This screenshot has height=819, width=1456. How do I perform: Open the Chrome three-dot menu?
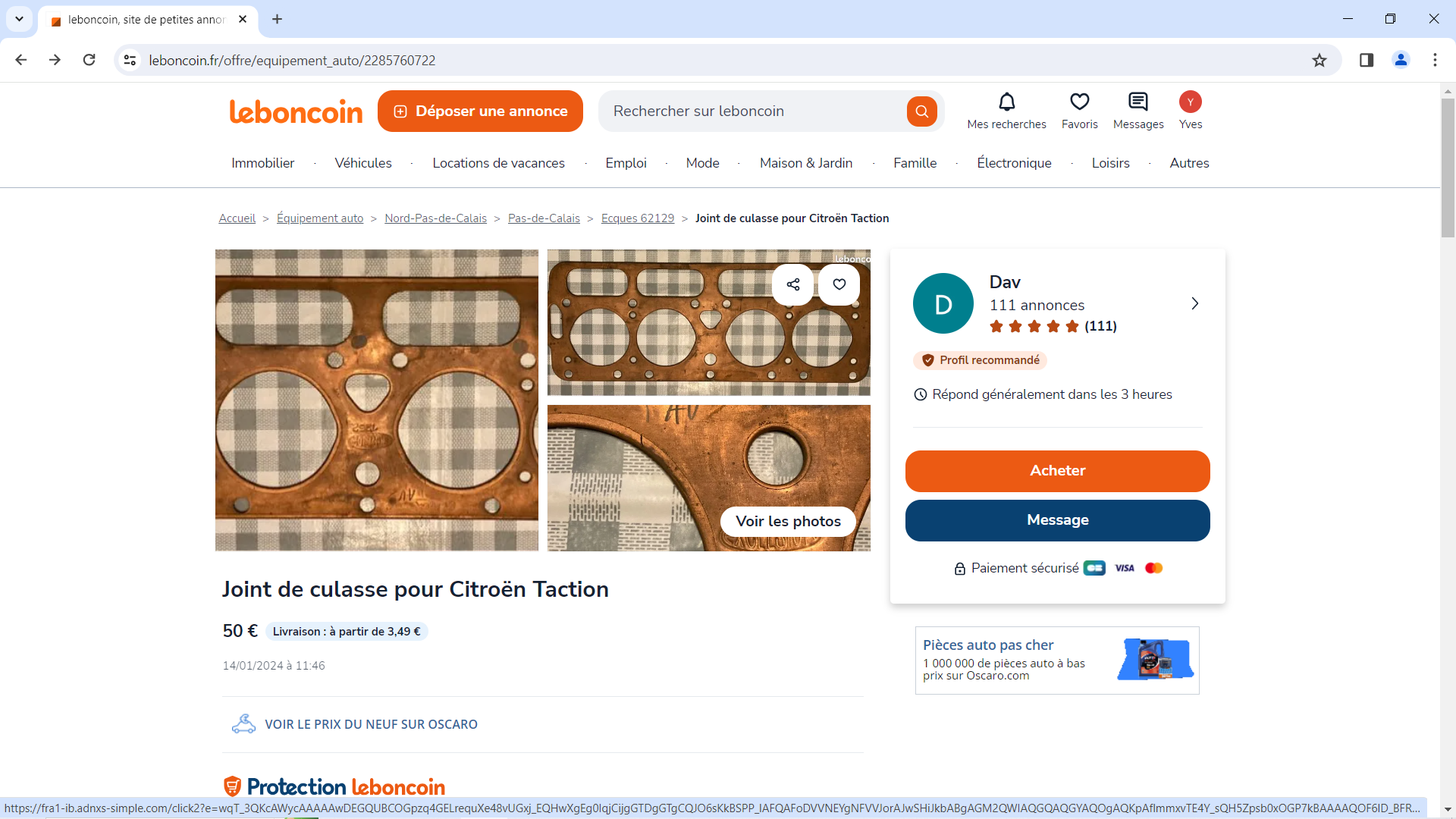(1435, 60)
